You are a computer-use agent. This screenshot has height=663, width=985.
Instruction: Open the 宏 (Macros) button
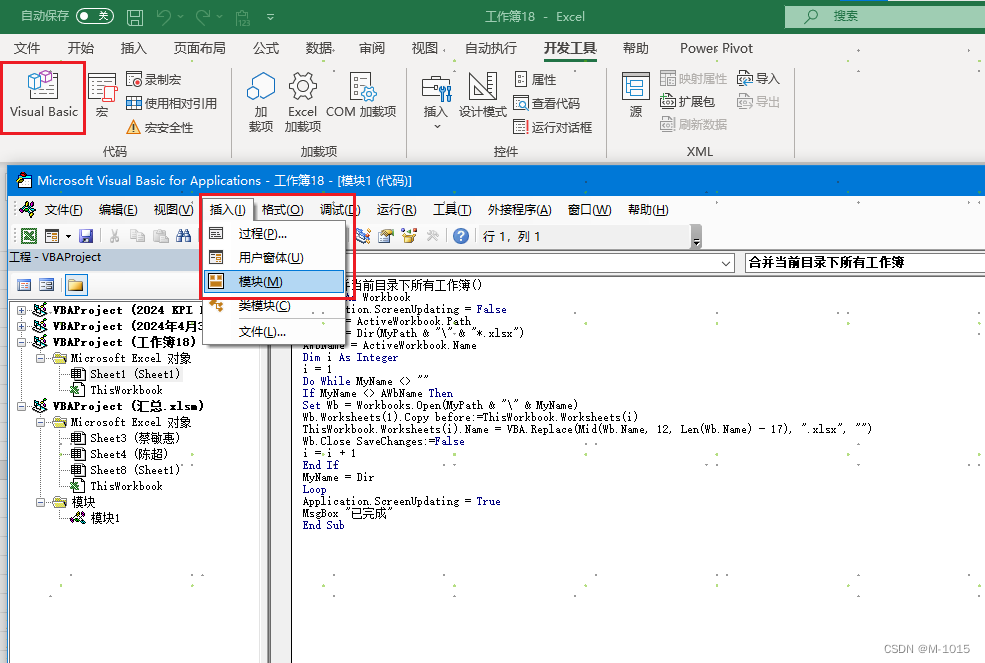click(x=102, y=96)
